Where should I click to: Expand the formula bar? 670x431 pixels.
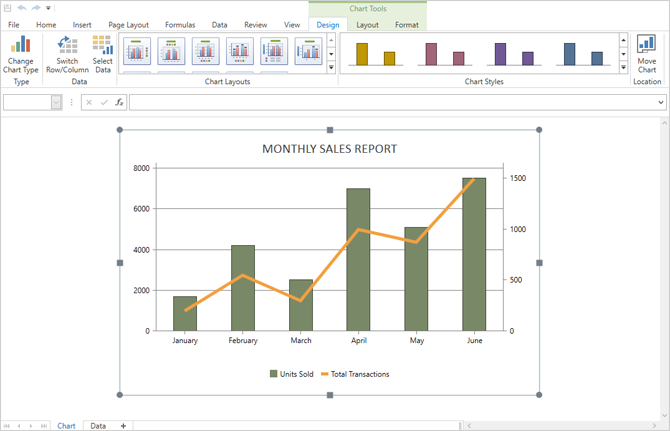tap(660, 102)
